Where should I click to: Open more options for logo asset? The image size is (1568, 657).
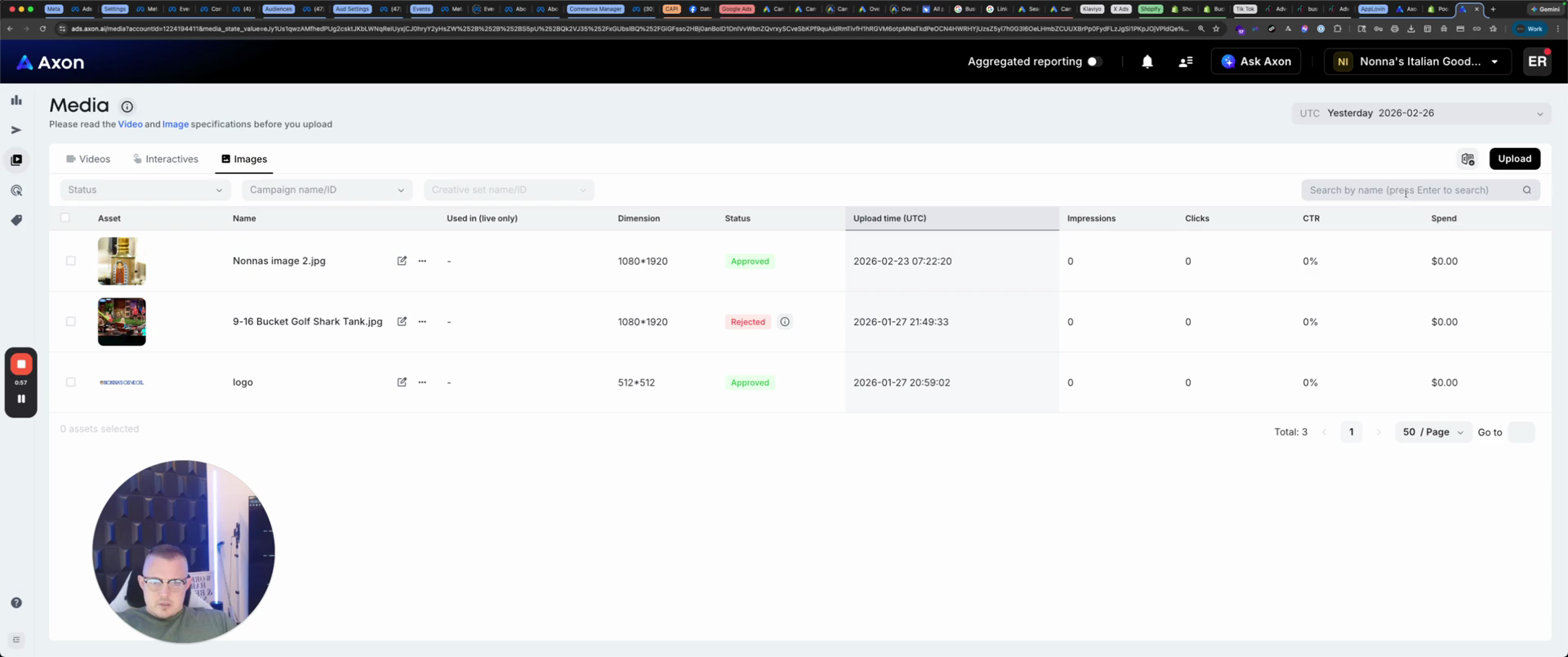point(422,382)
